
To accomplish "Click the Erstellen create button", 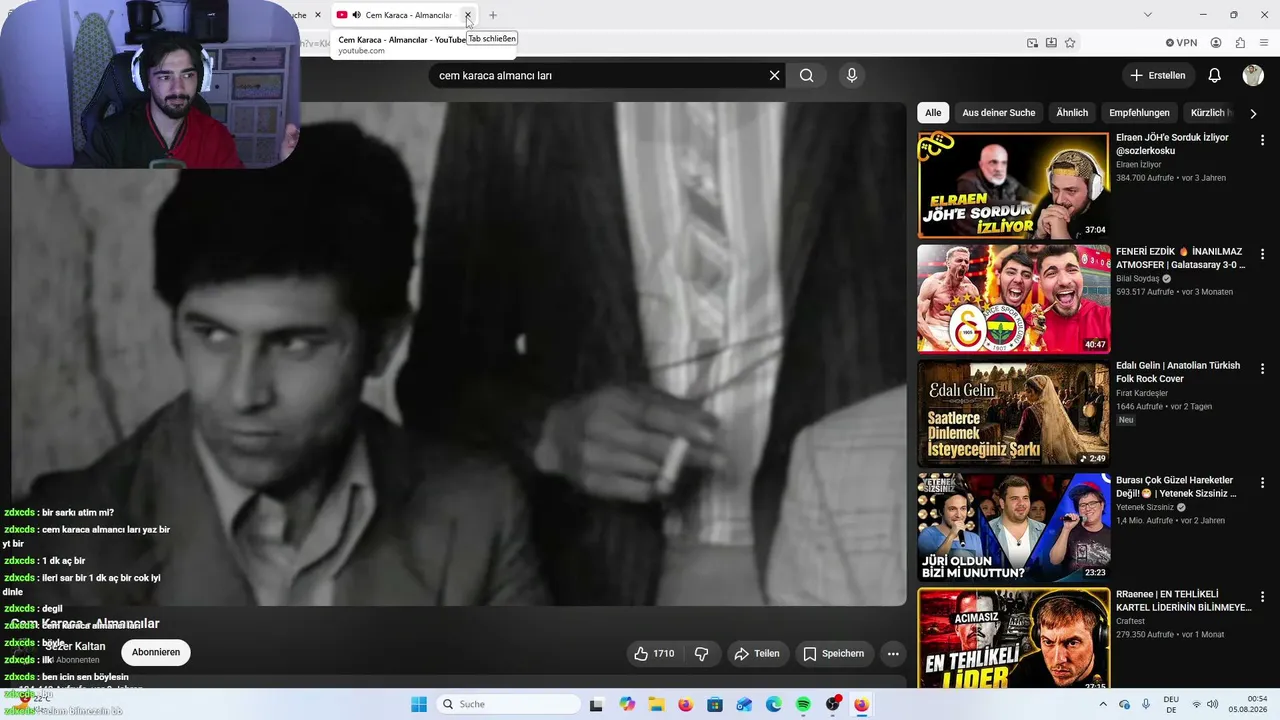I will 1158,75.
